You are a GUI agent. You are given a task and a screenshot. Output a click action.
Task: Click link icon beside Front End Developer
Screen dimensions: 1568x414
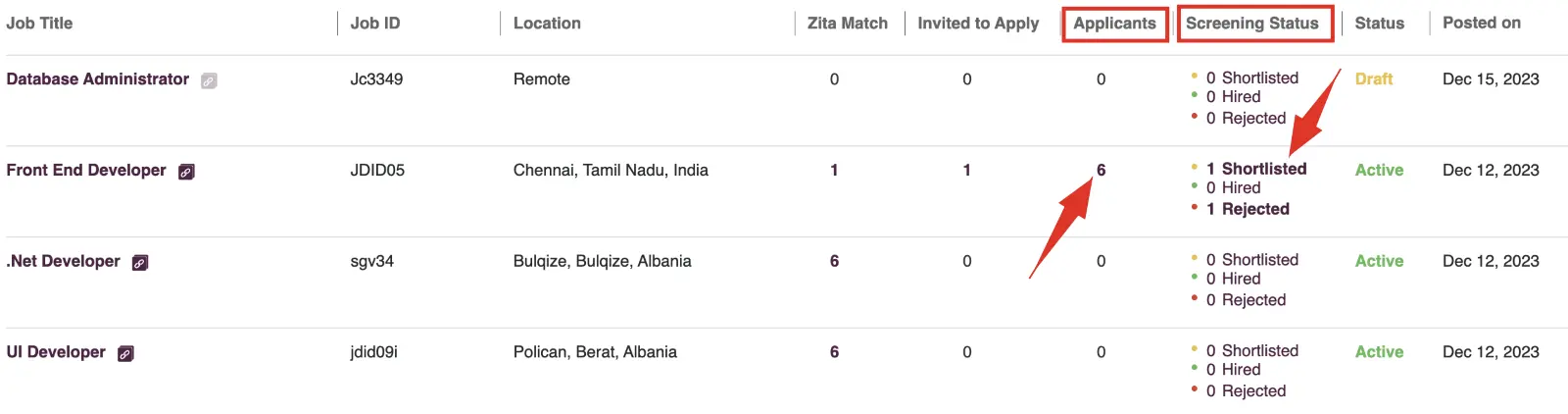point(186,172)
